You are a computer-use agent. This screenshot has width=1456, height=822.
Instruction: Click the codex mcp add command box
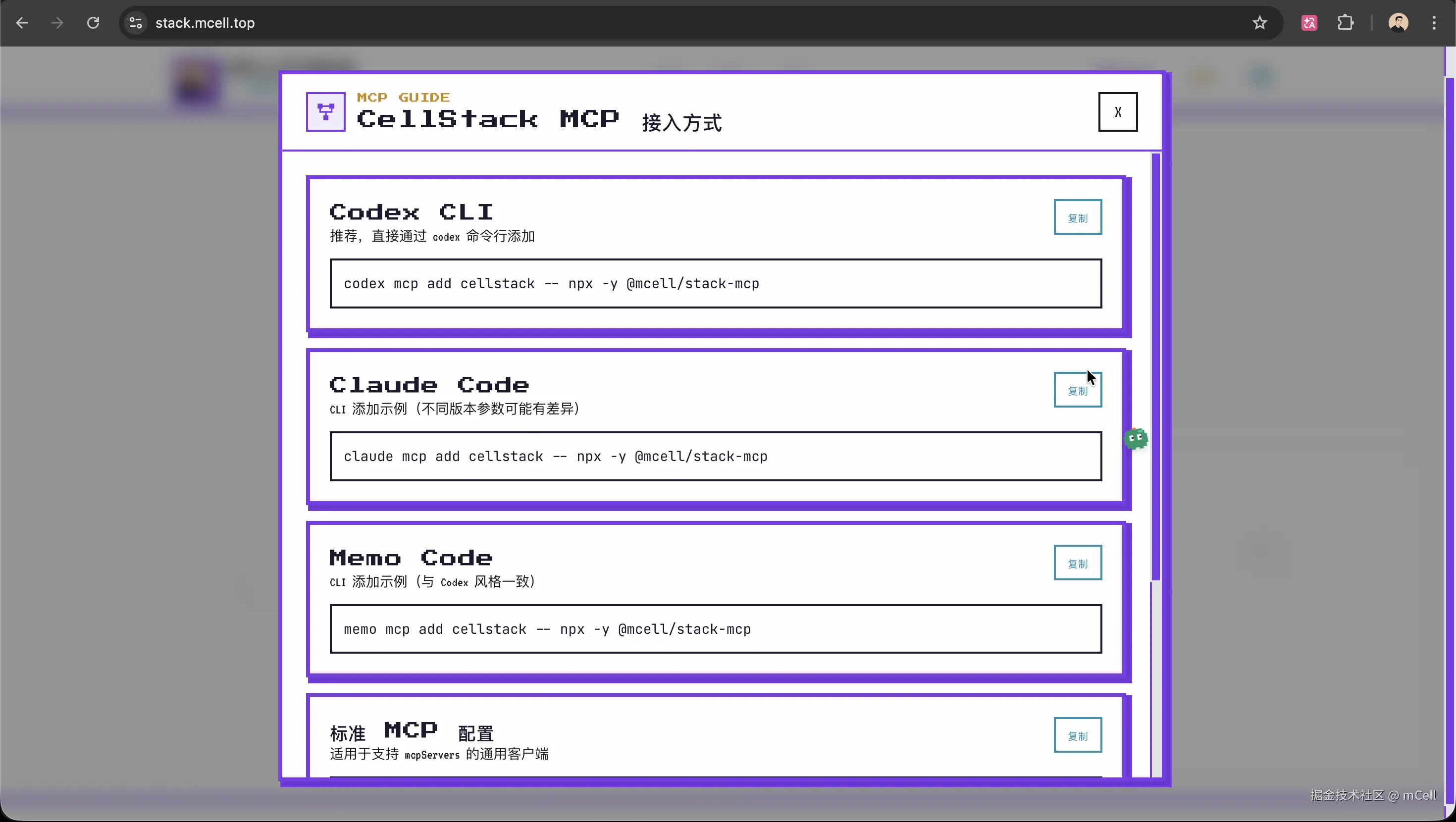click(x=715, y=284)
